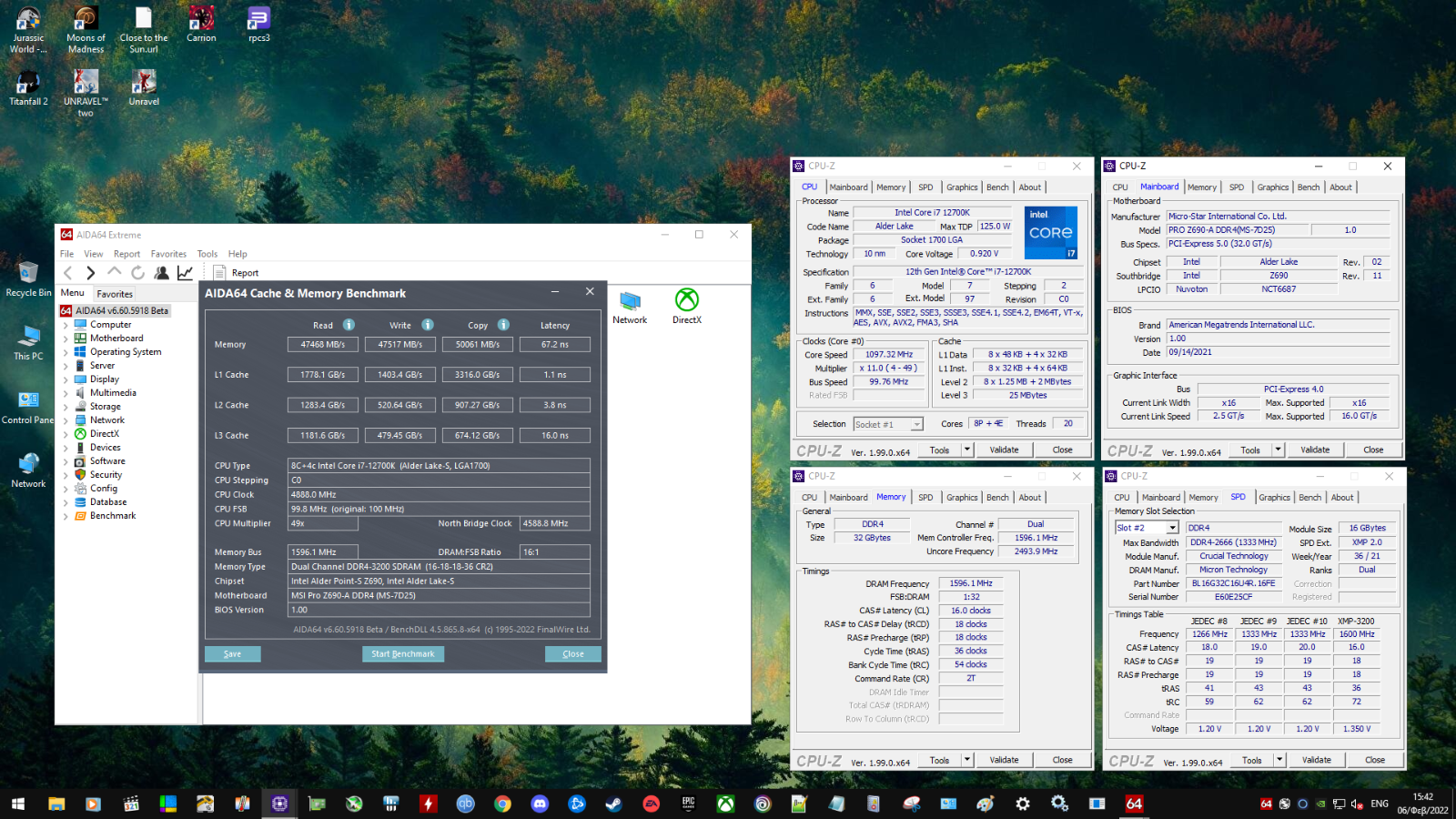The height and width of the screenshot is (819, 1456).
Task: Open the Windows Start button
Action: pyautogui.click(x=18, y=804)
